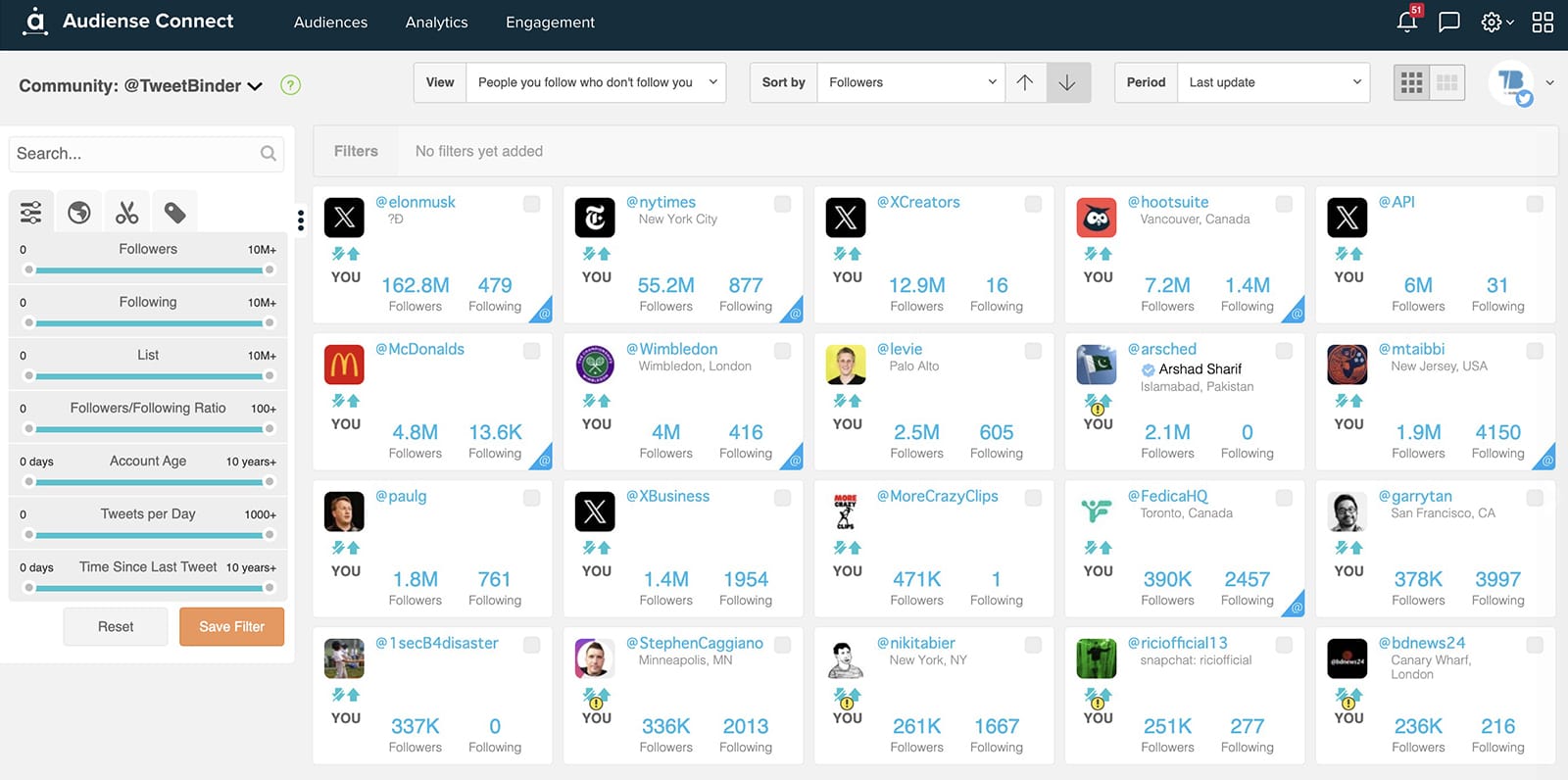Click the follow arrows icon on @McDonalds
Screen dimensions: 1568x780
[x=346, y=401]
